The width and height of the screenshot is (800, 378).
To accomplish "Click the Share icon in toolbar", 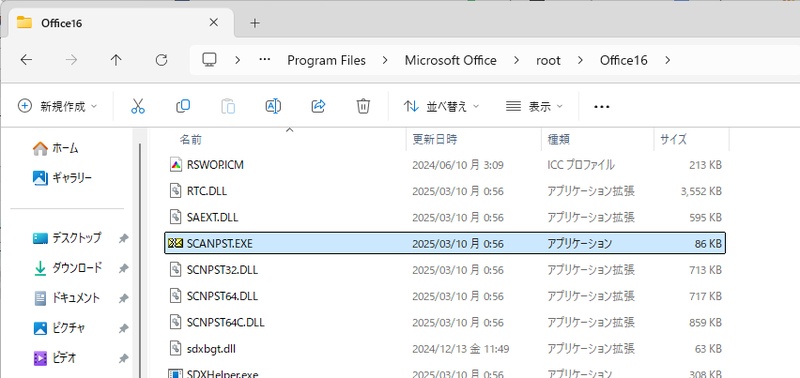I will click(x=318, y=106).
